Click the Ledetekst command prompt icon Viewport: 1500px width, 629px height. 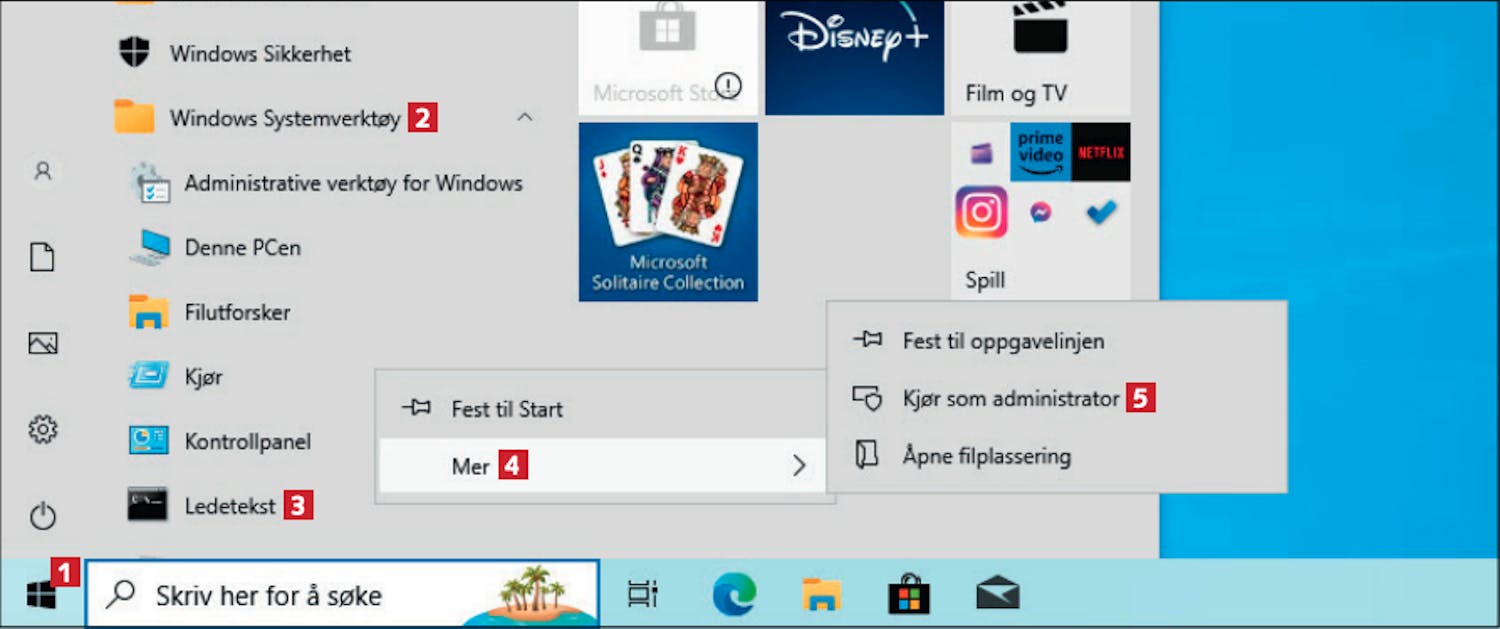click(x=148, y=505)
